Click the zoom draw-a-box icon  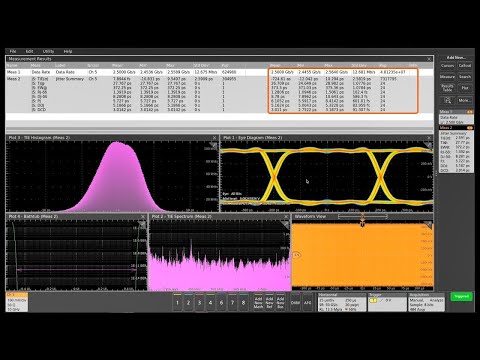tap(447, 100)
